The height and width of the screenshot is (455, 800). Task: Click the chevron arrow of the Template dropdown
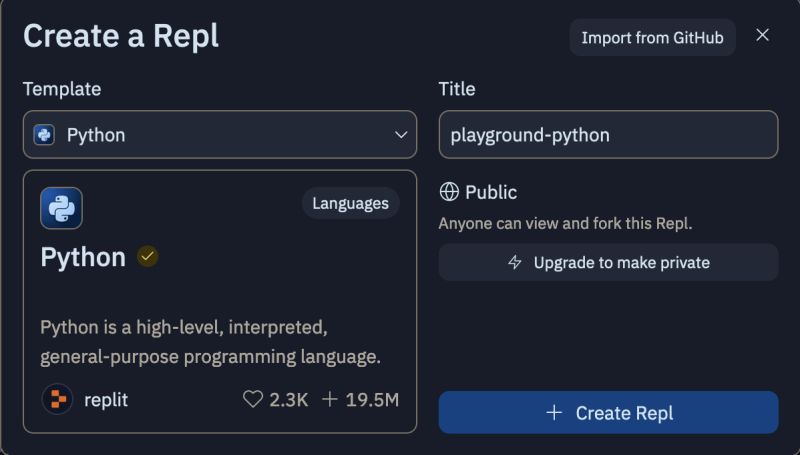401,135
